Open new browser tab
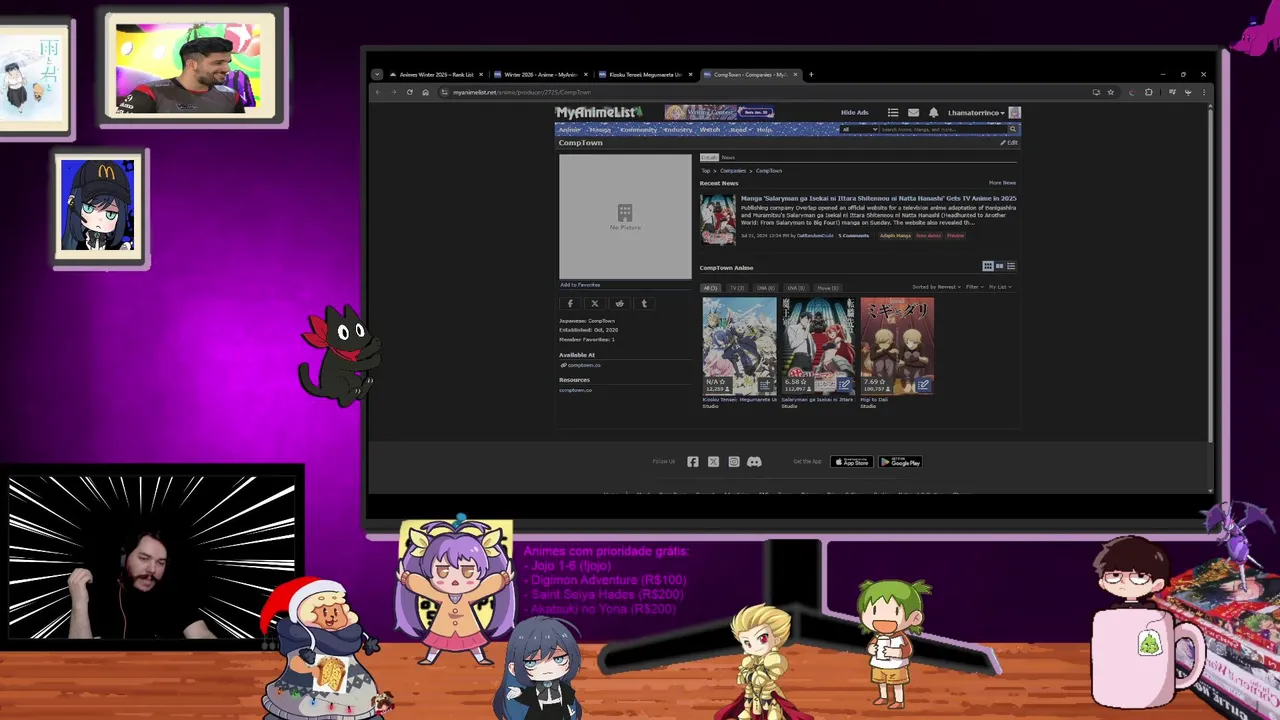Screen dimensions: 1280x720 [x=811, y=75]
